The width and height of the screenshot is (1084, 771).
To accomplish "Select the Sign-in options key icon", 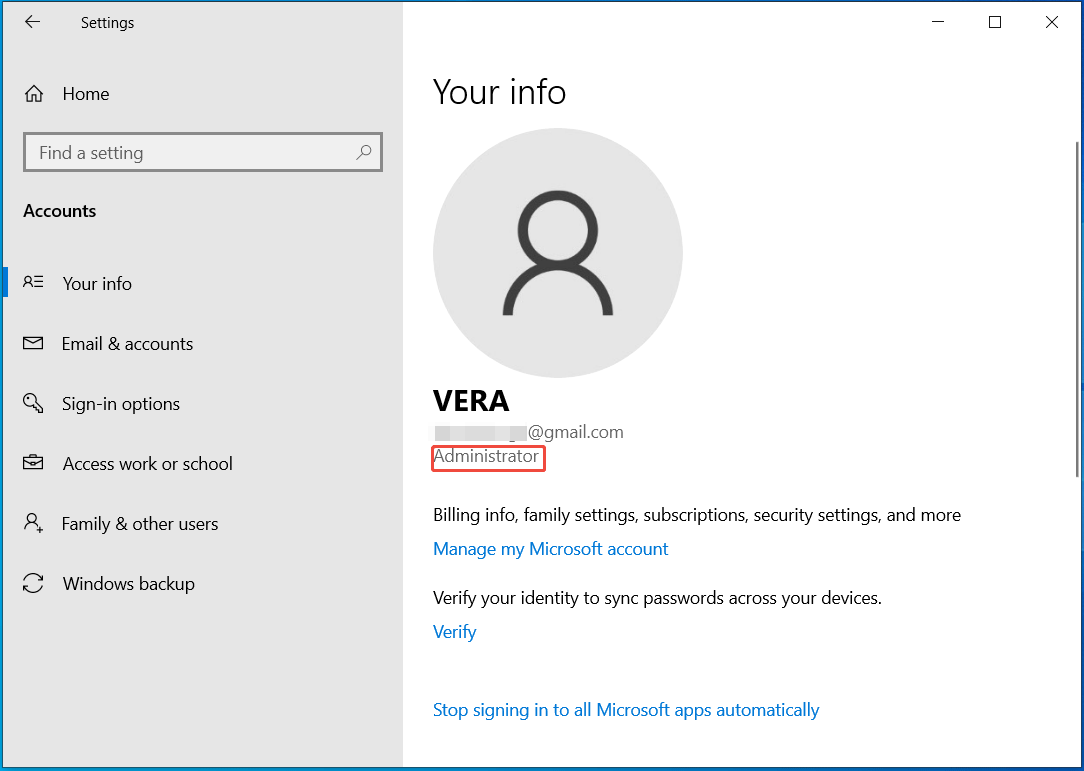I will (x=33, y=403).
